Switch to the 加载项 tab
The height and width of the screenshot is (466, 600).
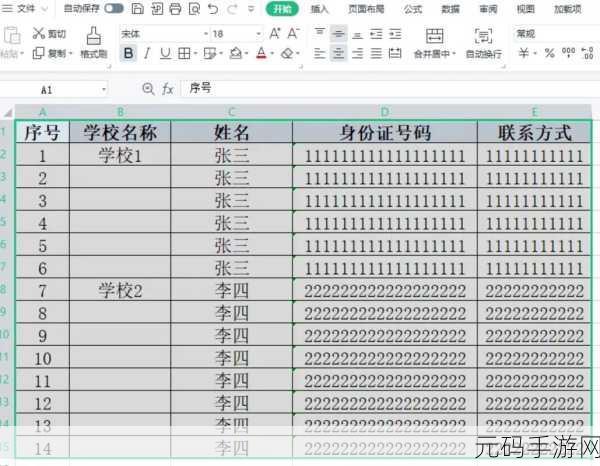tap(568, 9)
